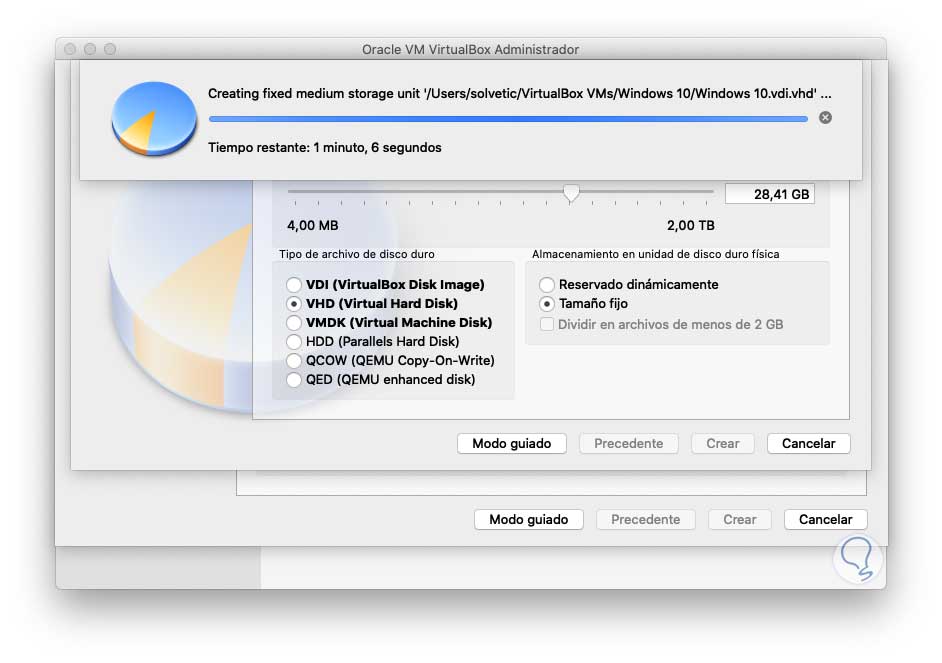The width and height of the screenshot is (942, 663).
Task: Click the 2,00 TB maximum size label
Action: click(x=691, y=226)
